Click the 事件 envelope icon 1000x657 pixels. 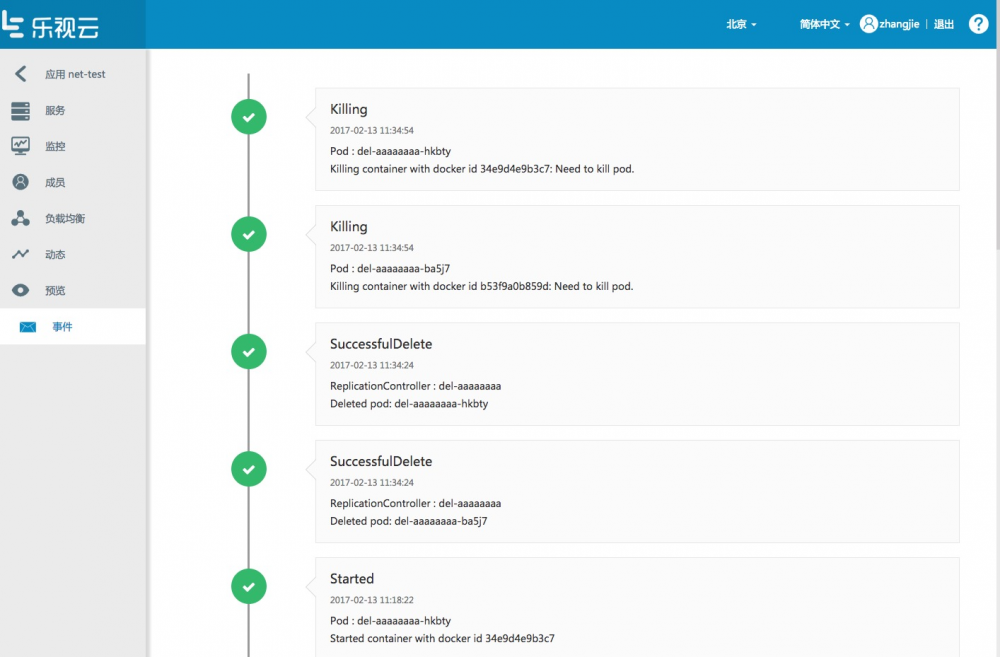point(28,327)
